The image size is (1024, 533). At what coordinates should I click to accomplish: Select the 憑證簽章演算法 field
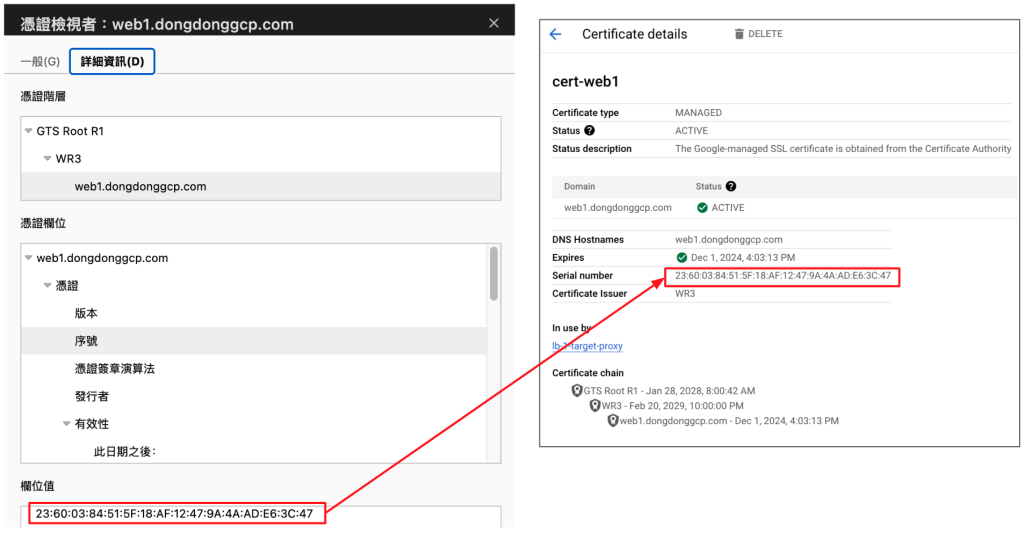(115, 368)
